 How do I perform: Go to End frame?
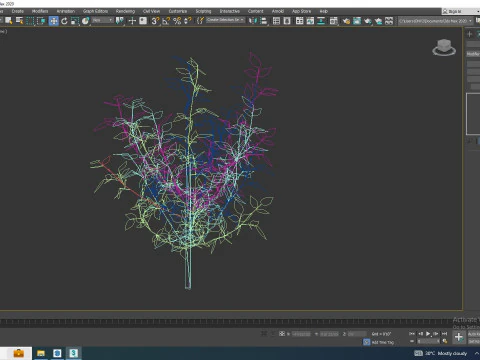tap(444, 333)
